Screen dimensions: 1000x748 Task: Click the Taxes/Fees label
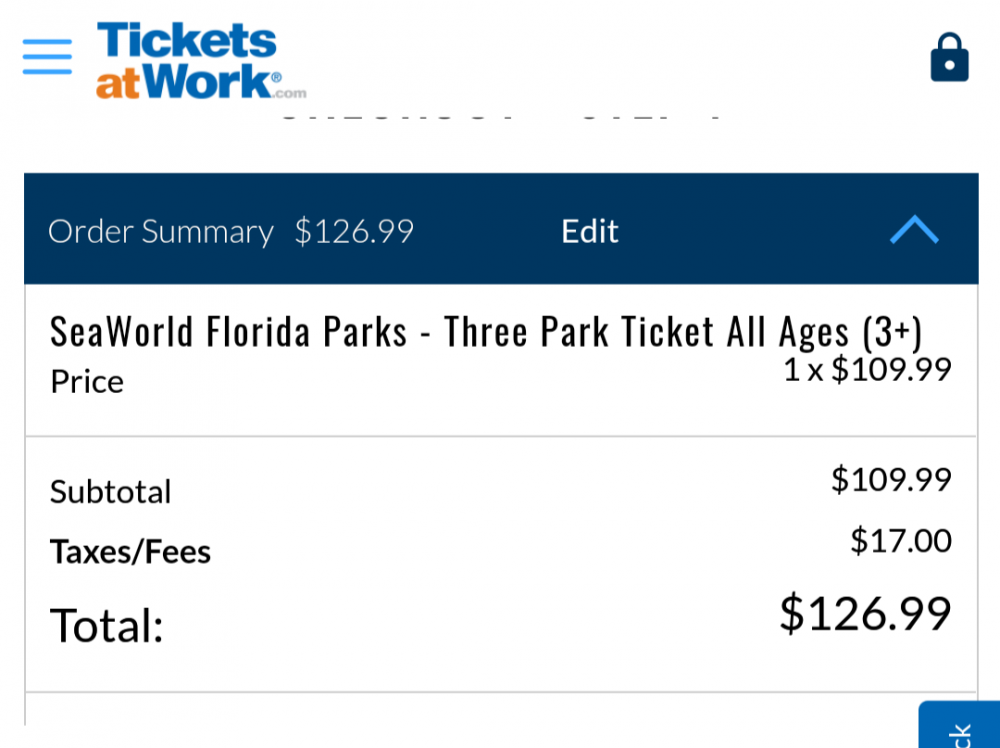click(x=130, y=552)
